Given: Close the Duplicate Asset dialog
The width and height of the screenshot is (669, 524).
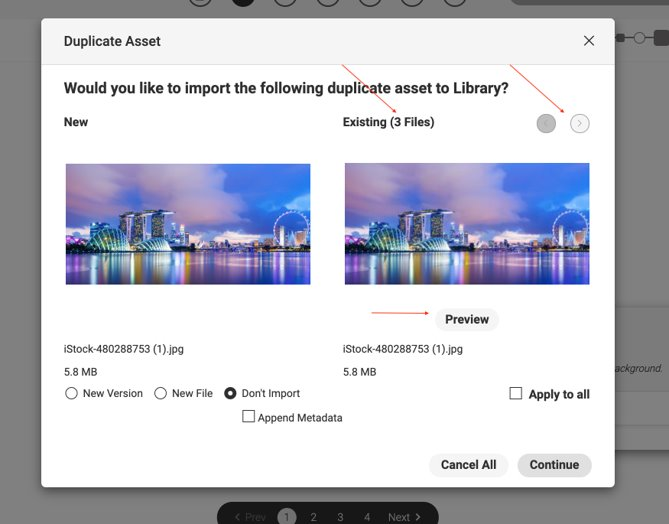Looking at the screenshot, I should point(589,41).
